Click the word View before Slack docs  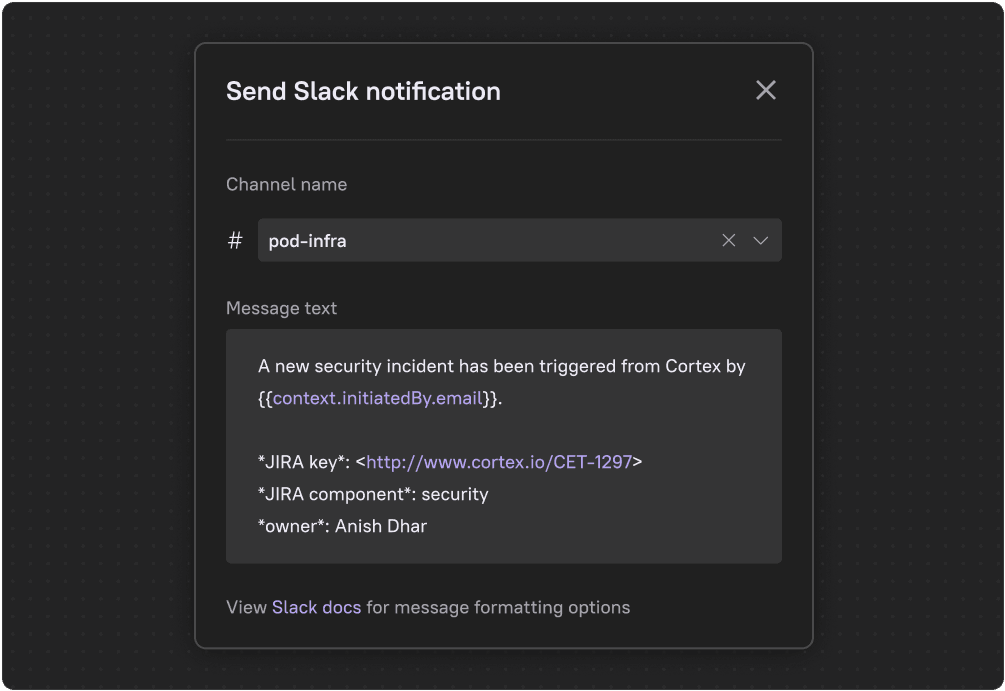point(246,607)
